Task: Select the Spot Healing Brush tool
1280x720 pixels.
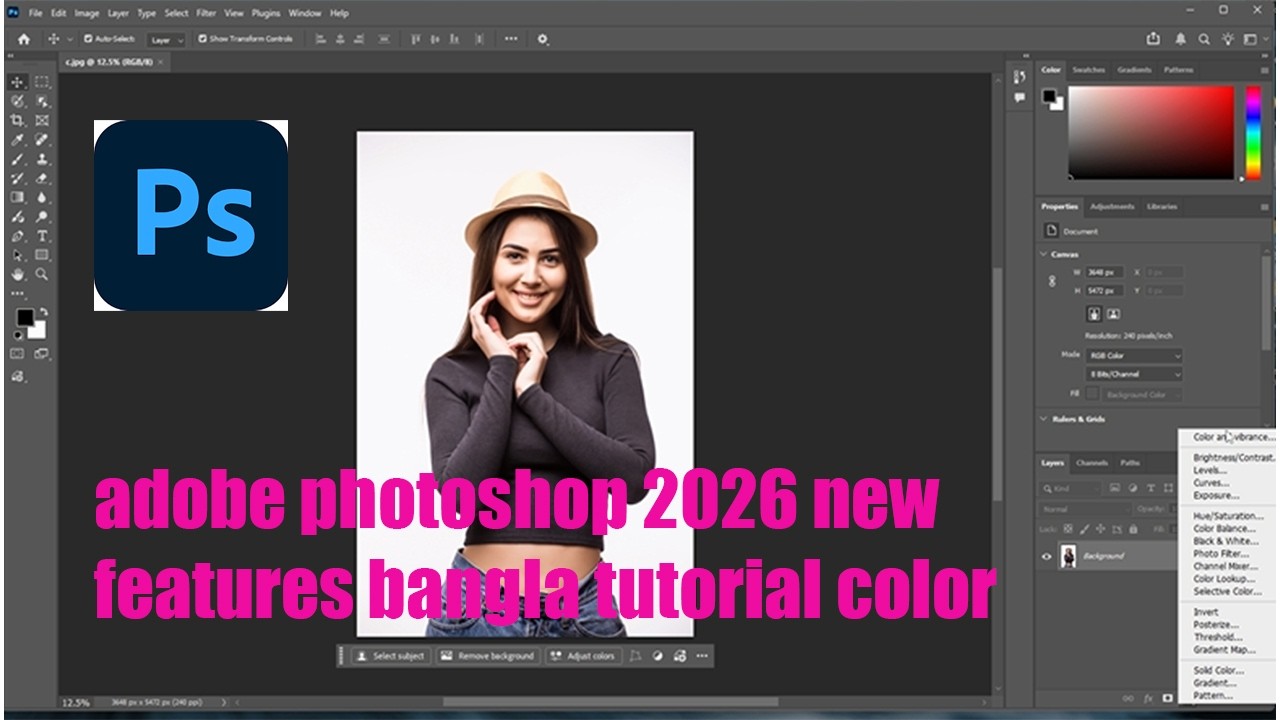Action: (42, 140)
